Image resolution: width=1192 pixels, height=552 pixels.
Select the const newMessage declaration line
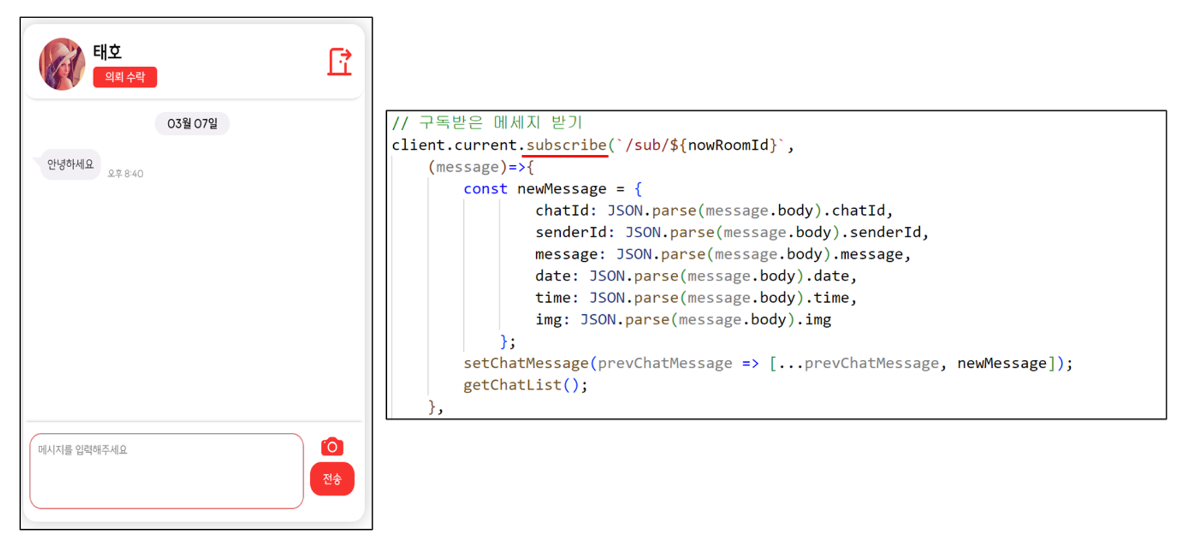[553, 189]
